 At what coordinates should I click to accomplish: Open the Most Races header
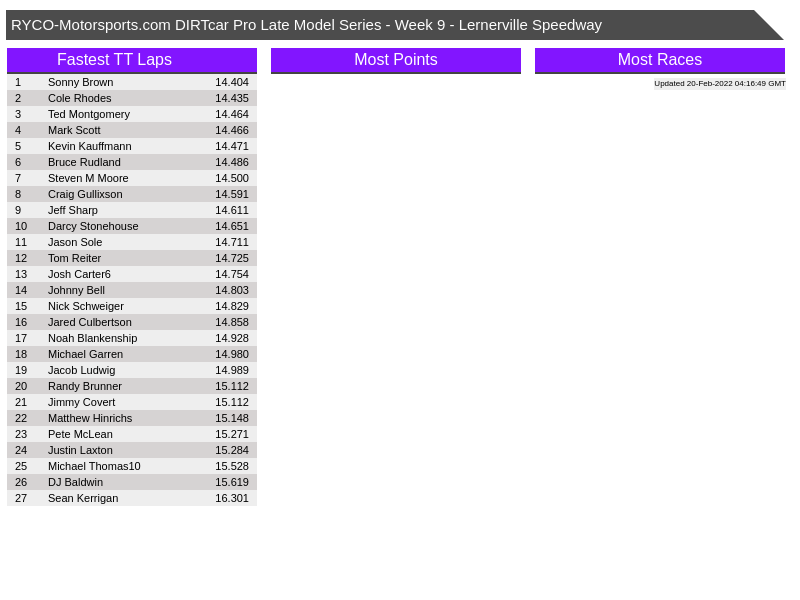tap(659, 60)
